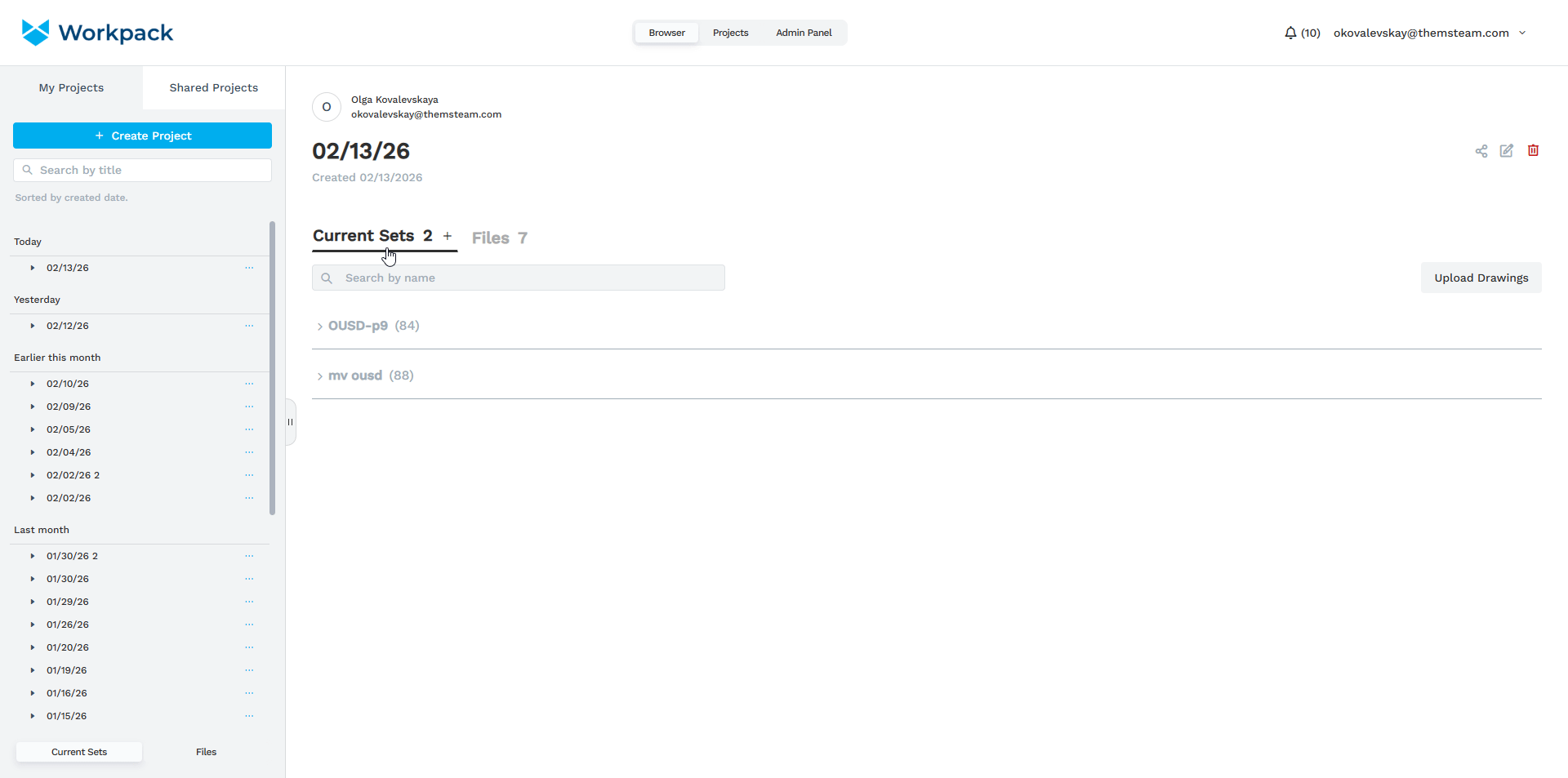This screenshot has height=778, width=1568.
Task: Click the edit pencil icon near project title
Action: coord(1507,151)
